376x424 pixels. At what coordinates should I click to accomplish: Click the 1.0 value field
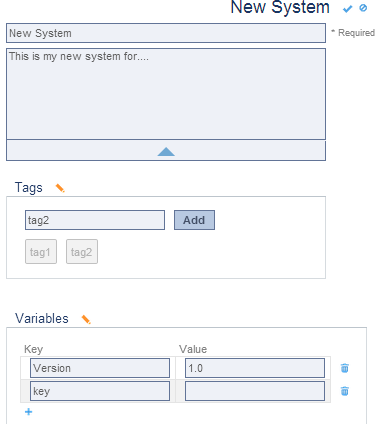pos(255,368)
